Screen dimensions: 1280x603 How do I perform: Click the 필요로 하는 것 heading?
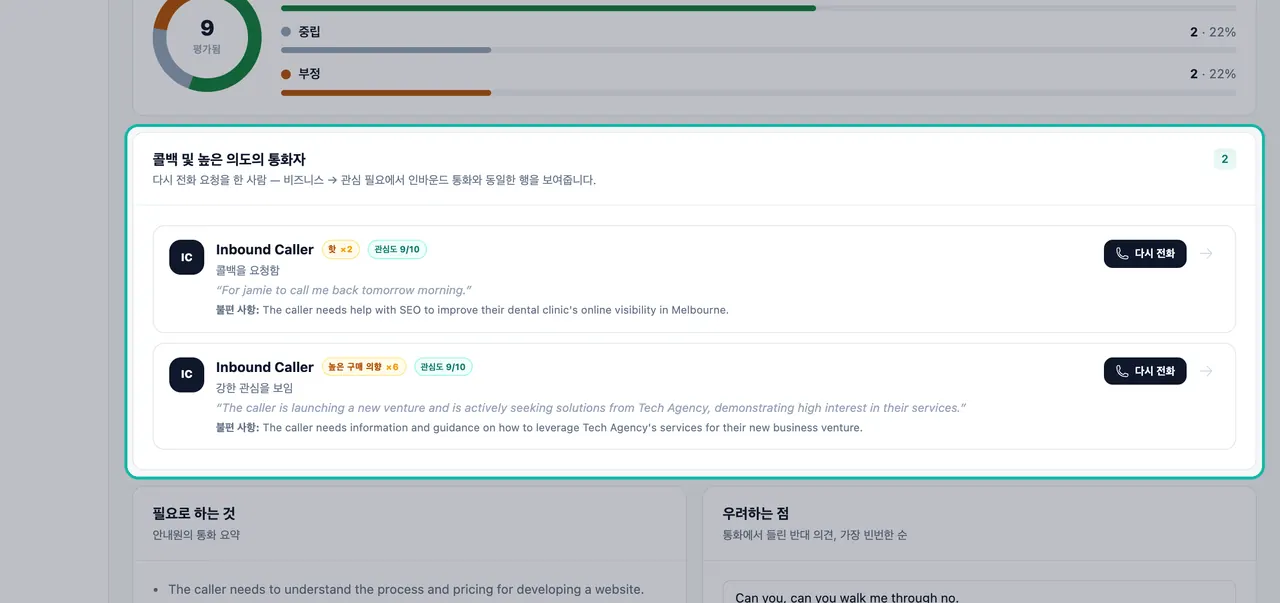point(194,513)
